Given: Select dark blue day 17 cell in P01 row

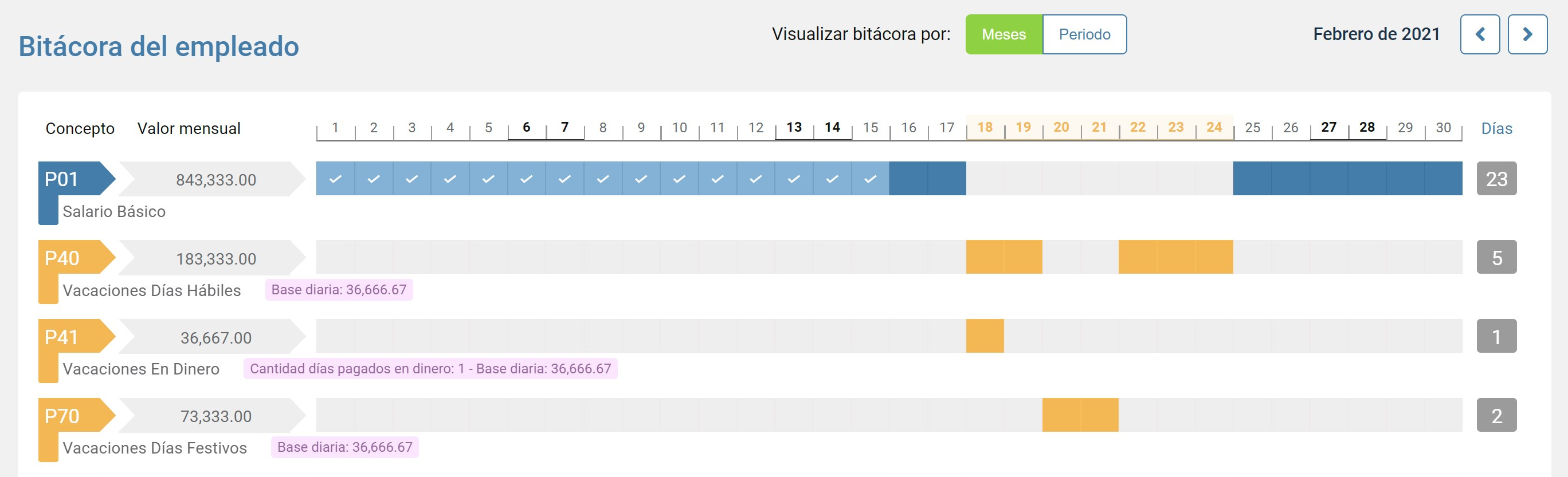Looking at the screenshot, I should point(947,179).
